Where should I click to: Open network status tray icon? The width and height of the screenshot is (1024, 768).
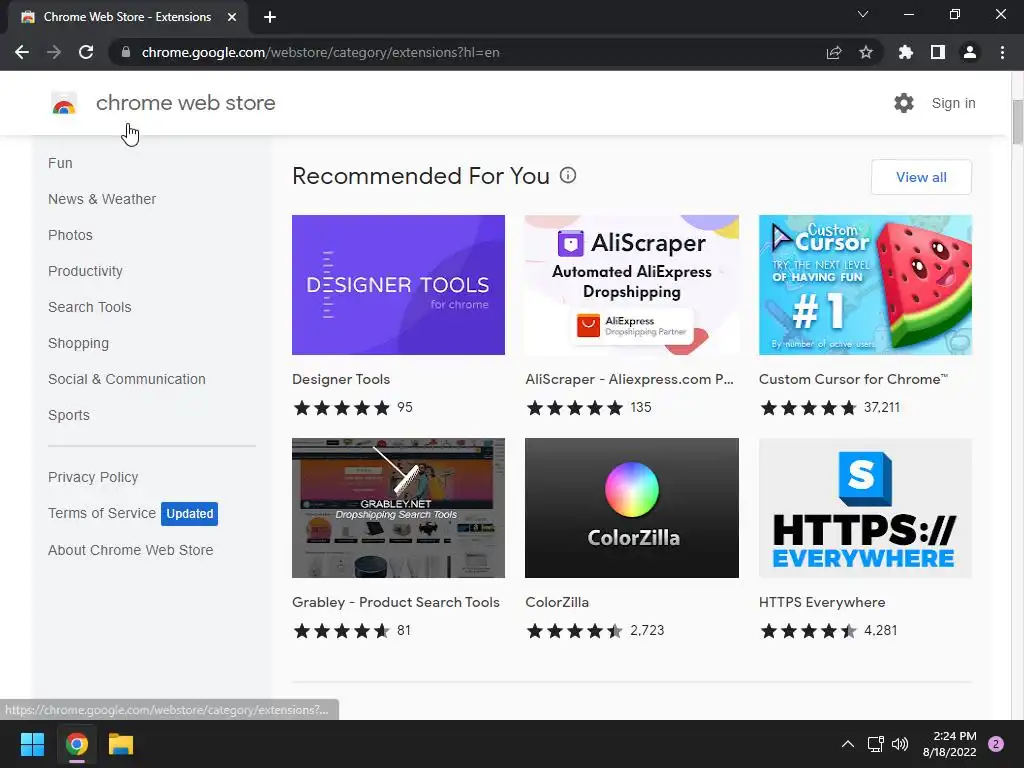point(875,744)
